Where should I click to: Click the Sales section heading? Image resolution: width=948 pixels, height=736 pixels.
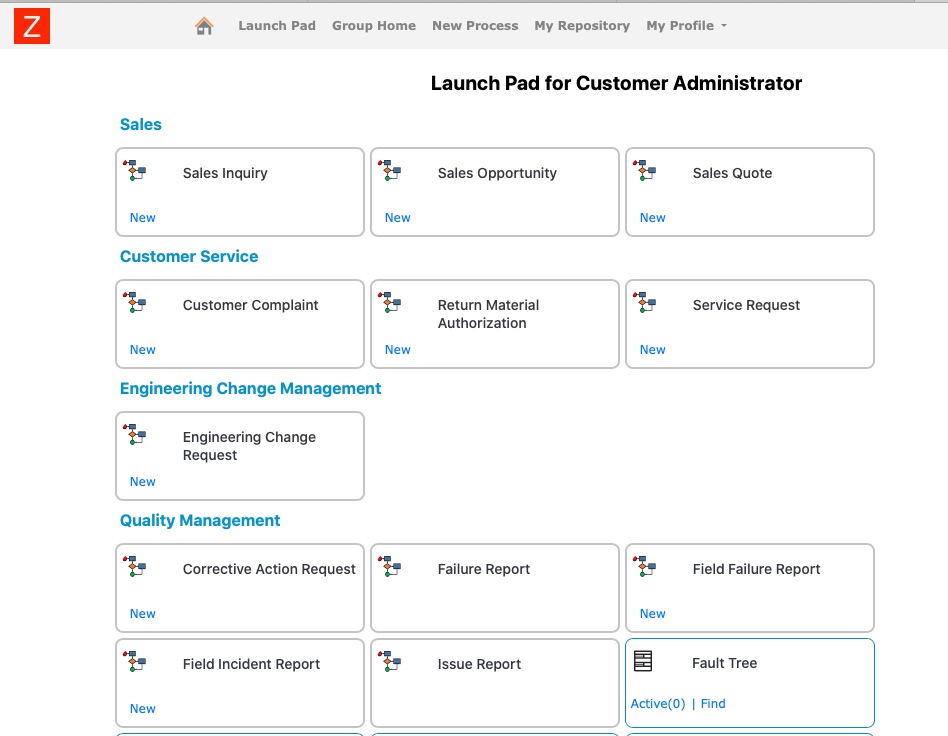point(141,125)
